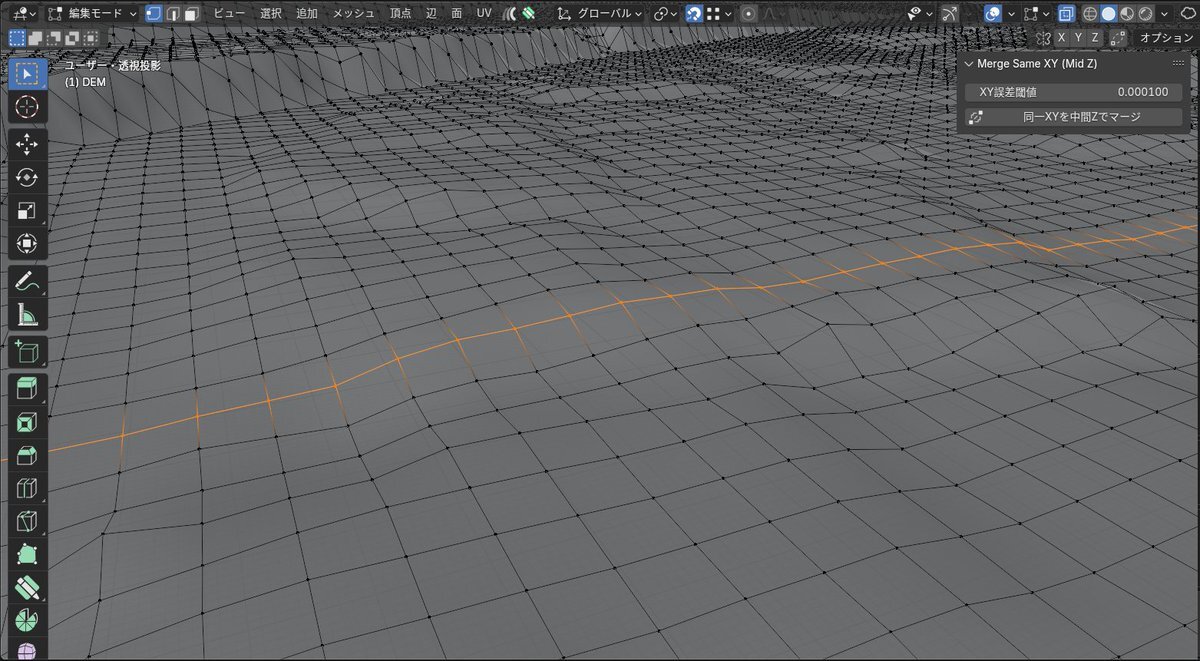Pick the Scale tool
Image resolution: width=1200 pixels, height=661 pixels.
coord(27,211)
